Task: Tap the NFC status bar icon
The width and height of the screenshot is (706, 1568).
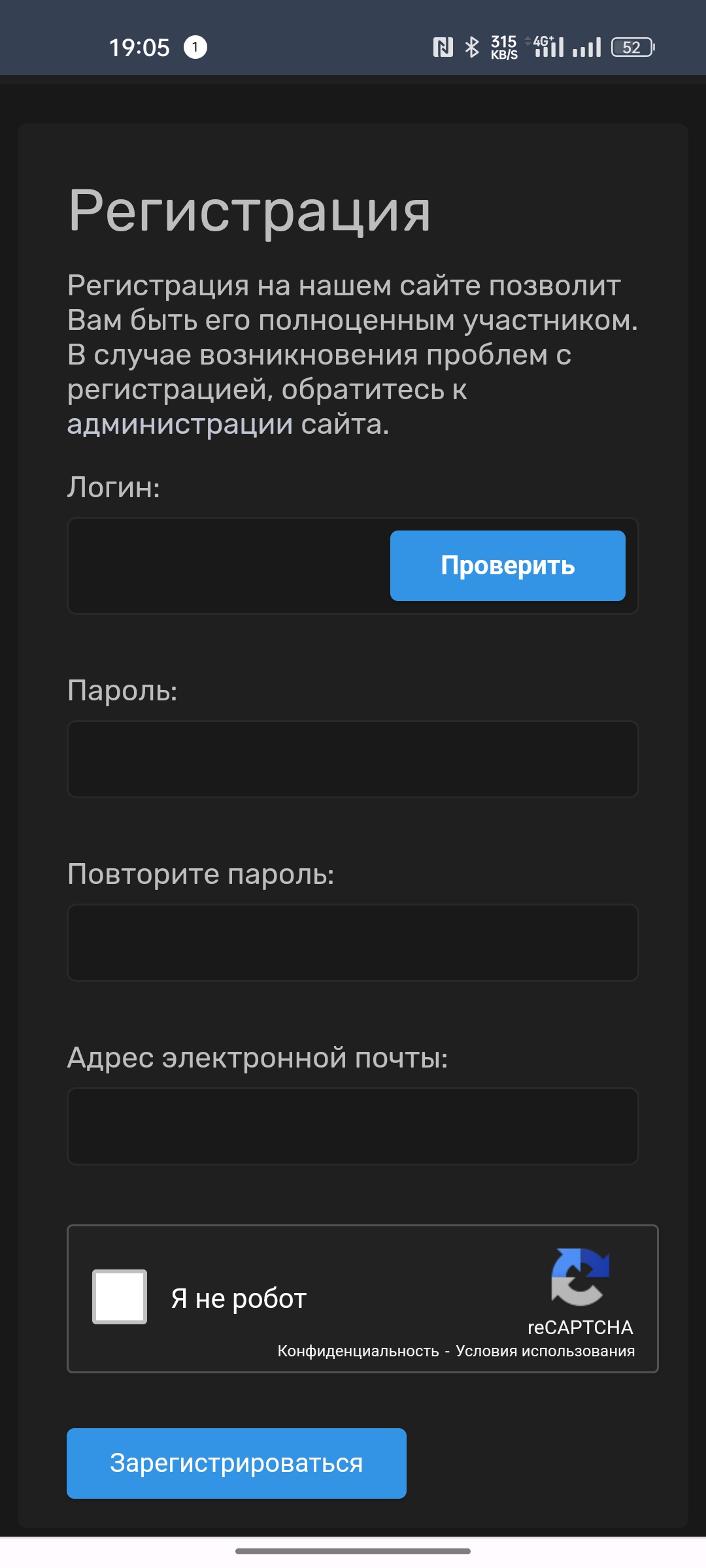Action: [x=443, y=47]
